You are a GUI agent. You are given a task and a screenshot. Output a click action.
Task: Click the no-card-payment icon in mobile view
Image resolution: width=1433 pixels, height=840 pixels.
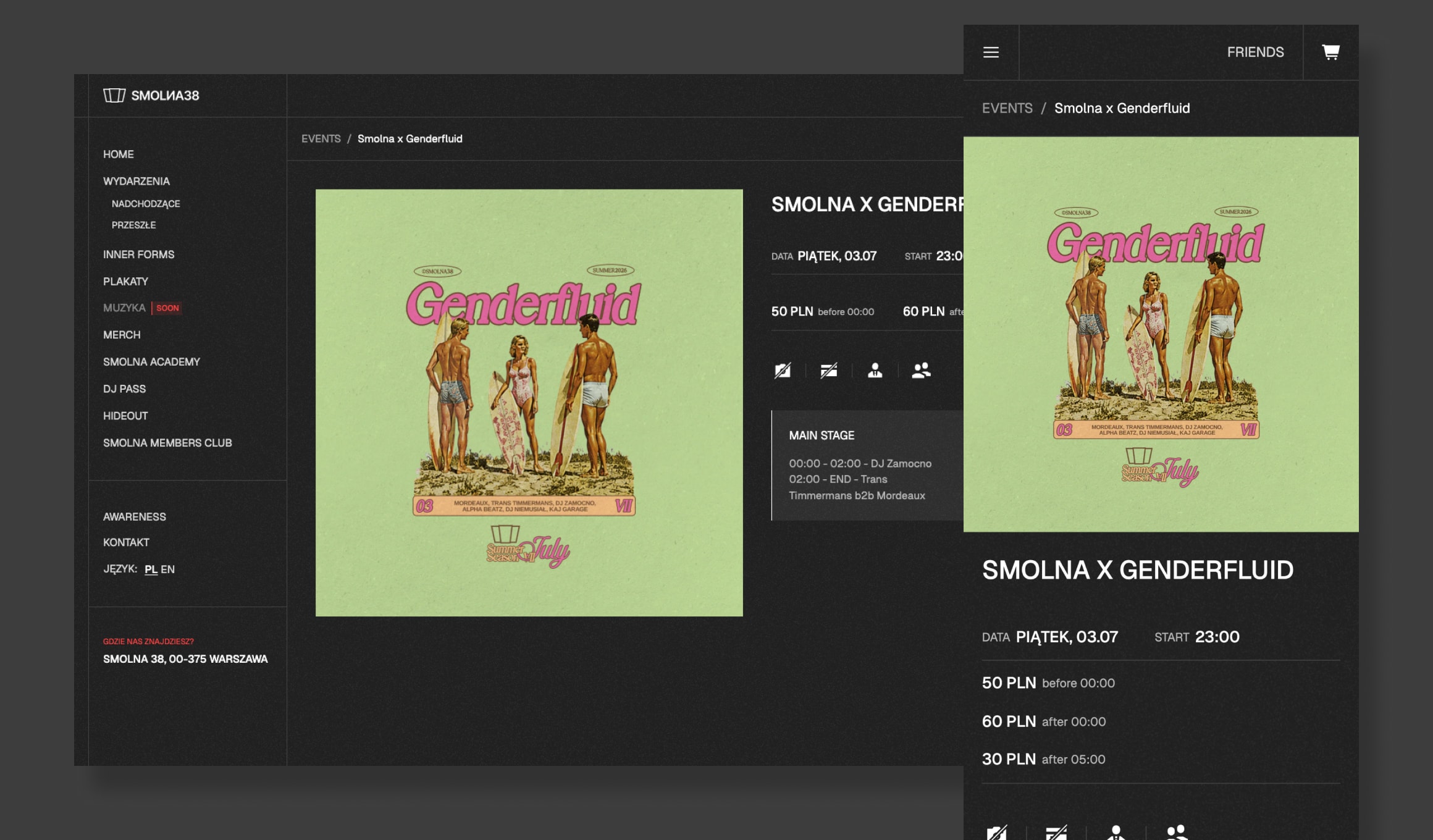point(1056,833)
